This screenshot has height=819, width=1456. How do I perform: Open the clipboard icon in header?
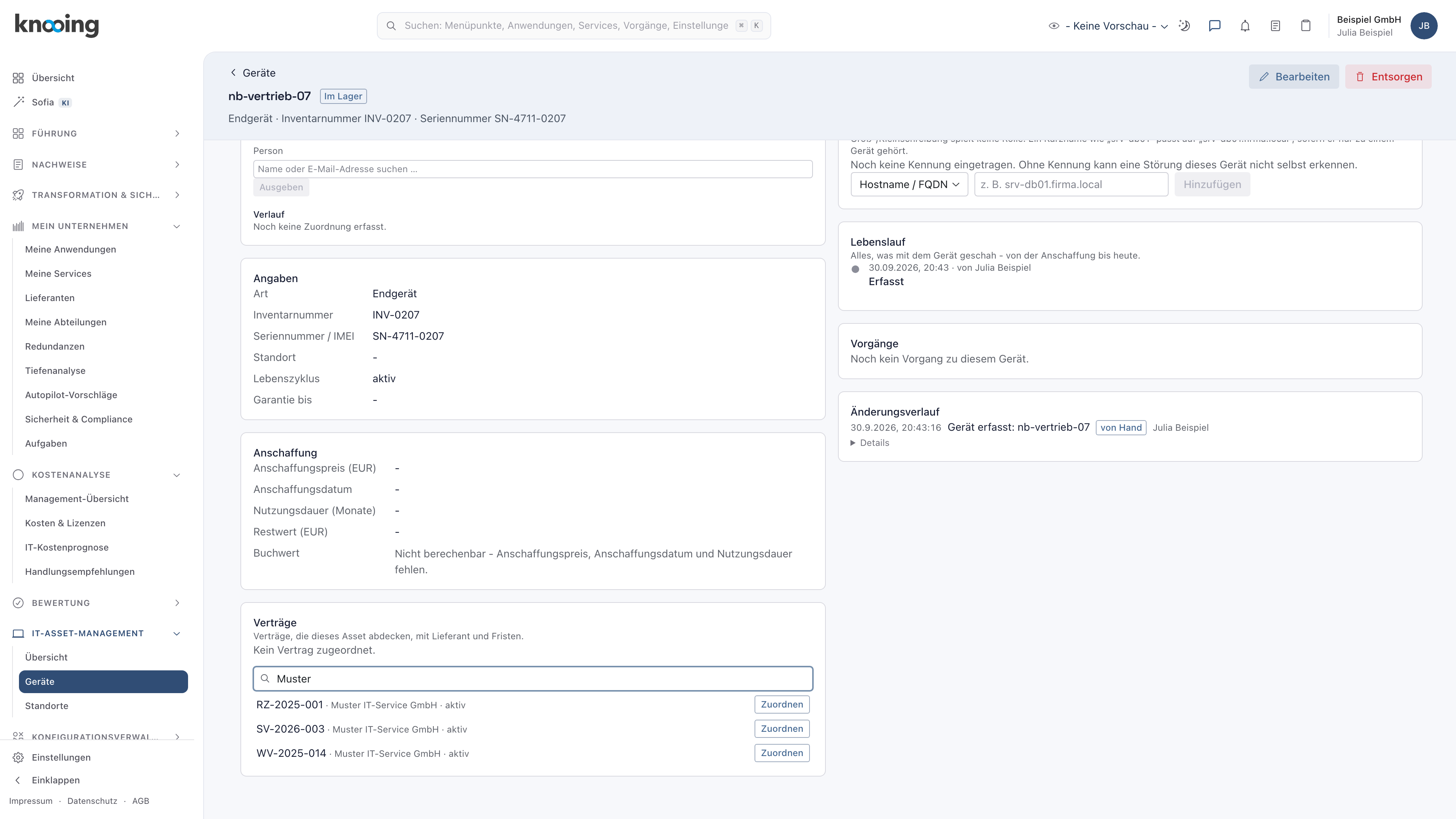[1305, 25]
